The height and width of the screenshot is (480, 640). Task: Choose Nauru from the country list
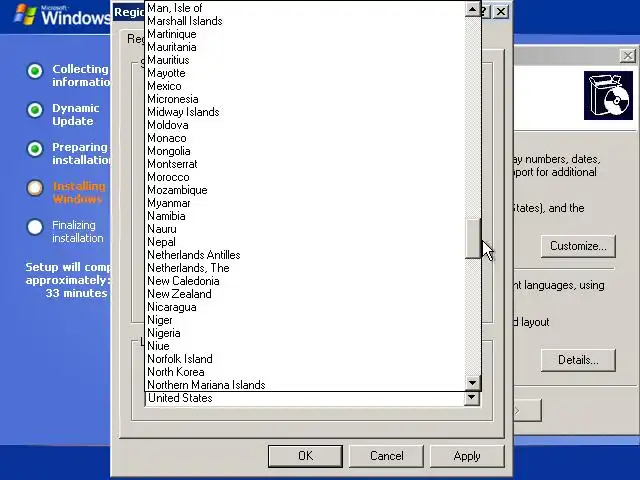tap(305, 229)
